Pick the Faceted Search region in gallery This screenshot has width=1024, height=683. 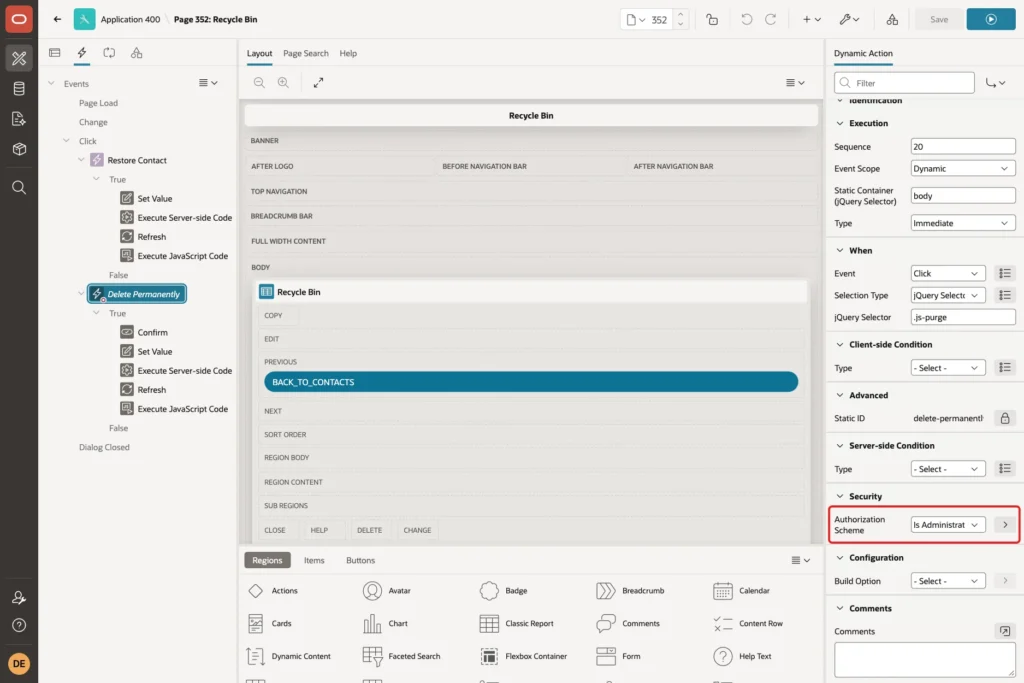click(402, 656)
